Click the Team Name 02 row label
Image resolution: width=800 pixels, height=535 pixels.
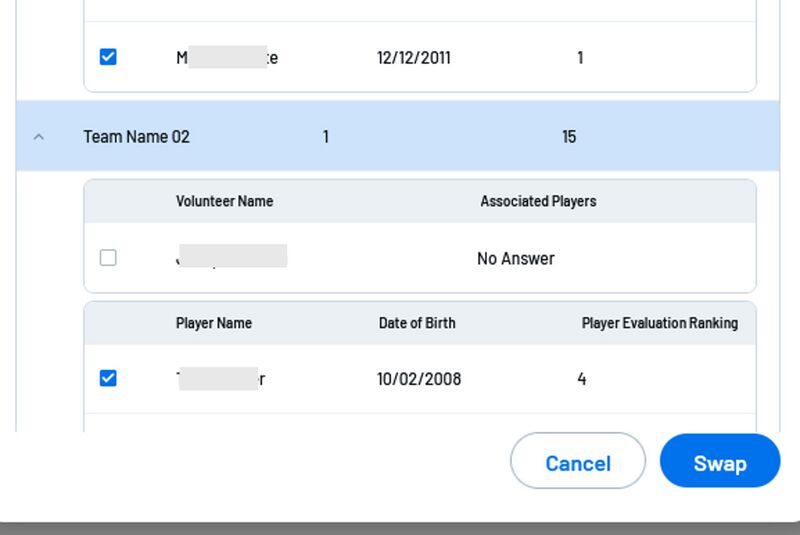point(136,137)
